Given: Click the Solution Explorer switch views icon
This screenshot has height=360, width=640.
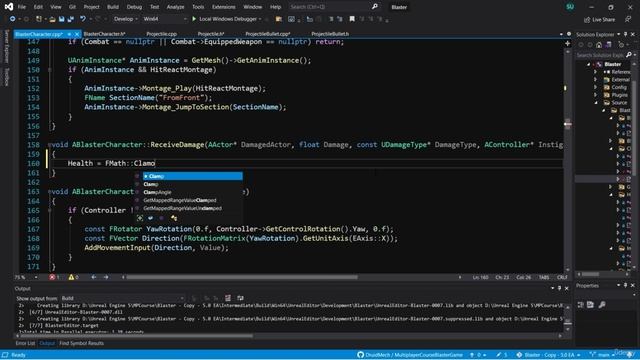Looking at the screenshot, I should pyautogui.click(x=609, y=44).
